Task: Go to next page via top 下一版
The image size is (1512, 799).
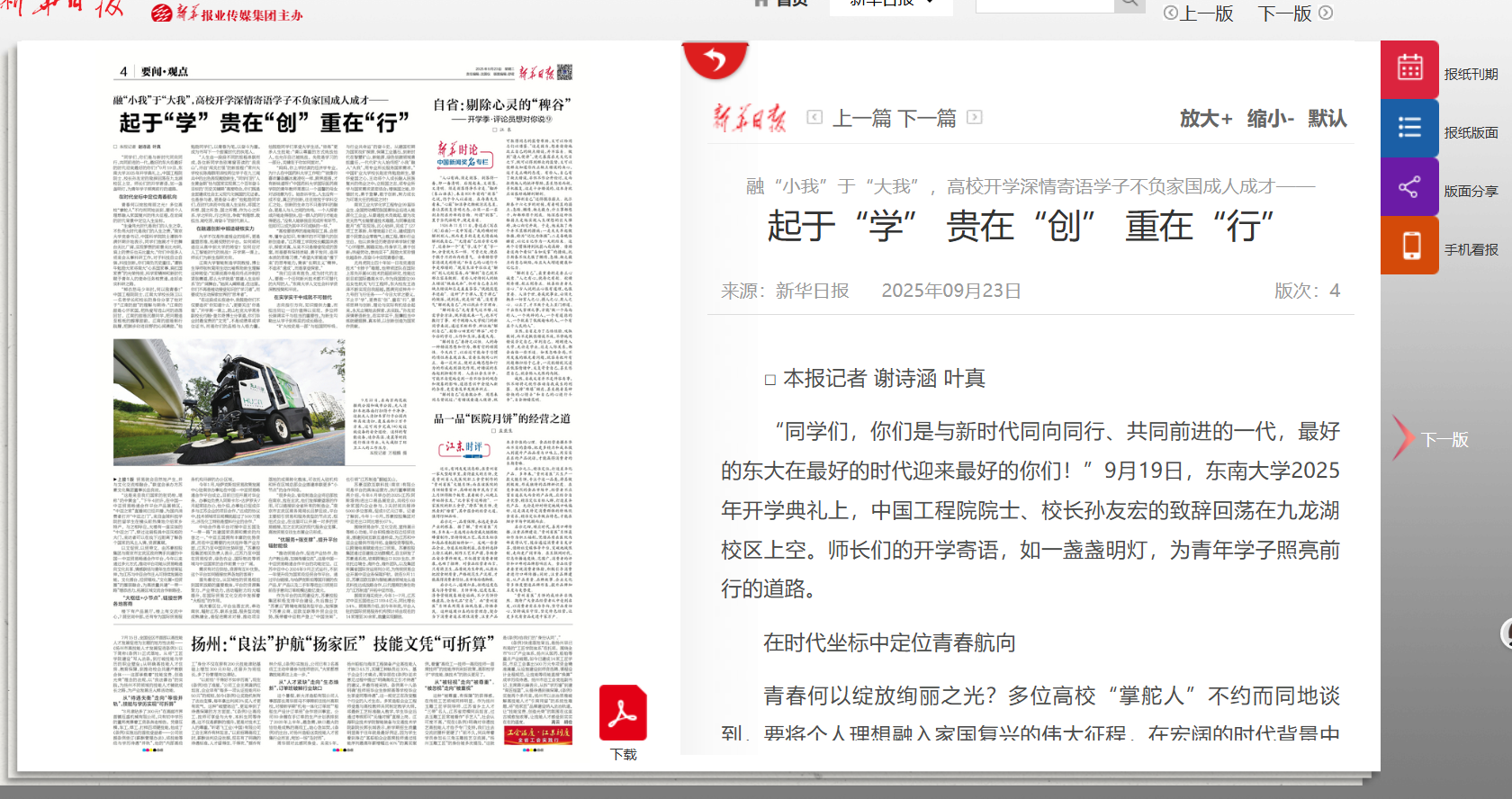Action: pyautogui.click(x=1294, y=13)
